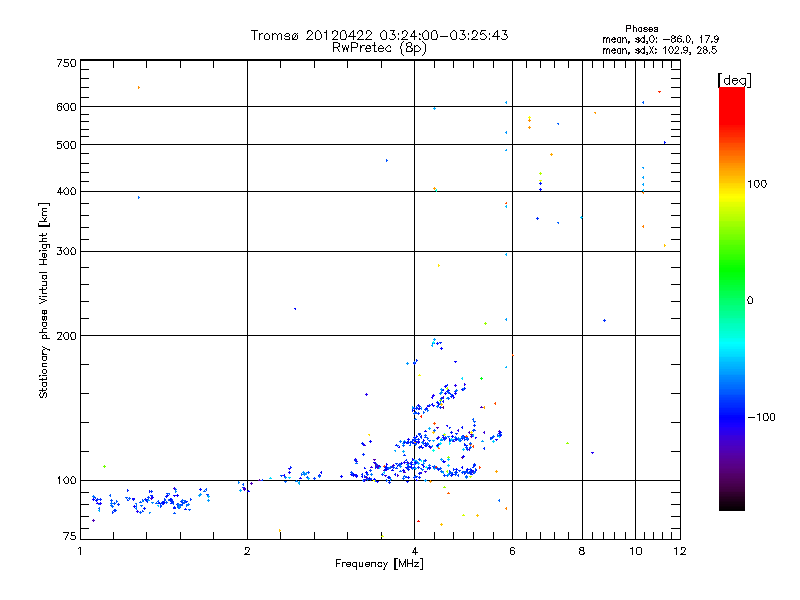Click the x-axis tick label '6'
The image size is (800, 600).
point(512,551)
